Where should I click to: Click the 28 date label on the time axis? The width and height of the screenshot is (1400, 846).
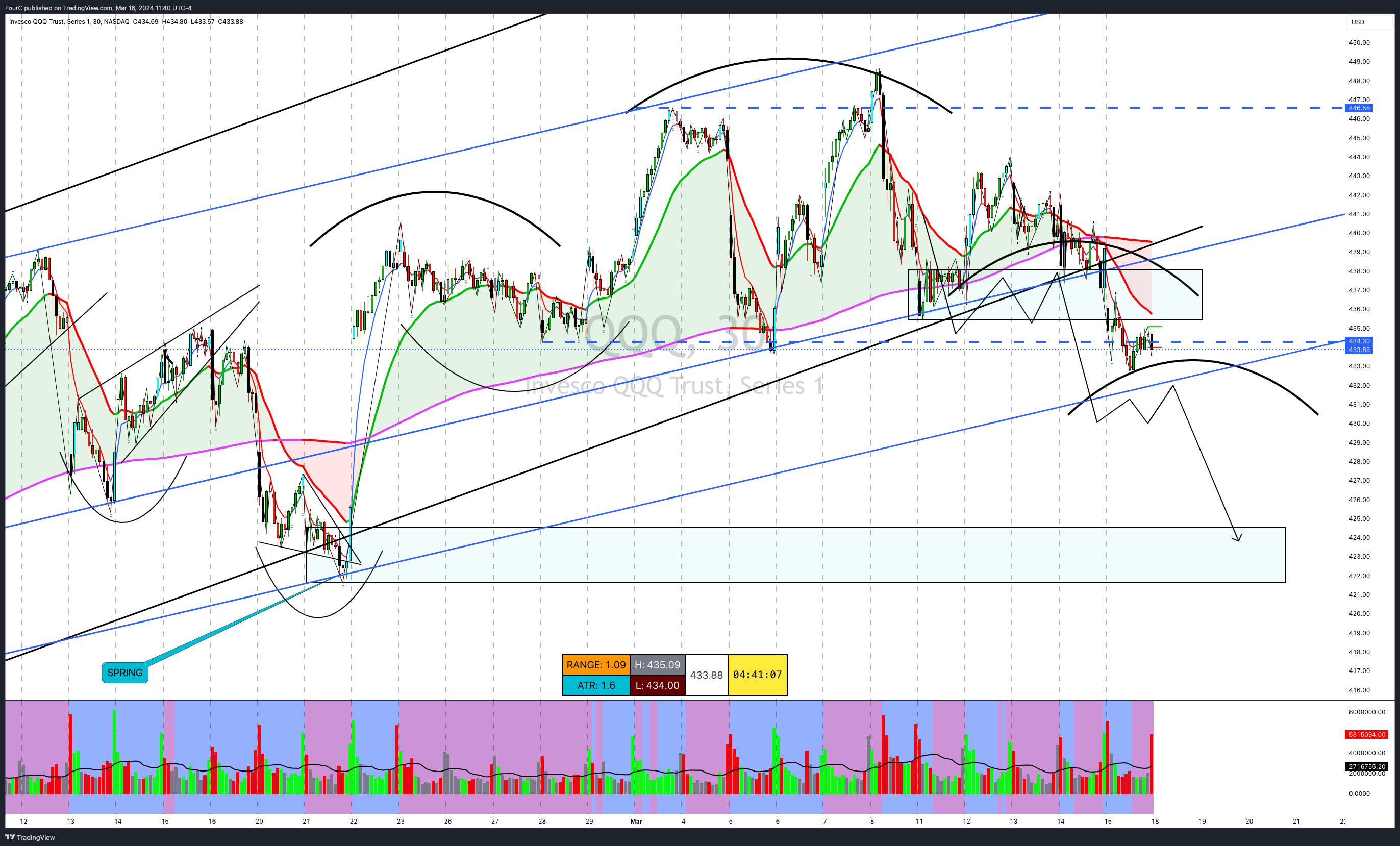(x=542, y=821)
